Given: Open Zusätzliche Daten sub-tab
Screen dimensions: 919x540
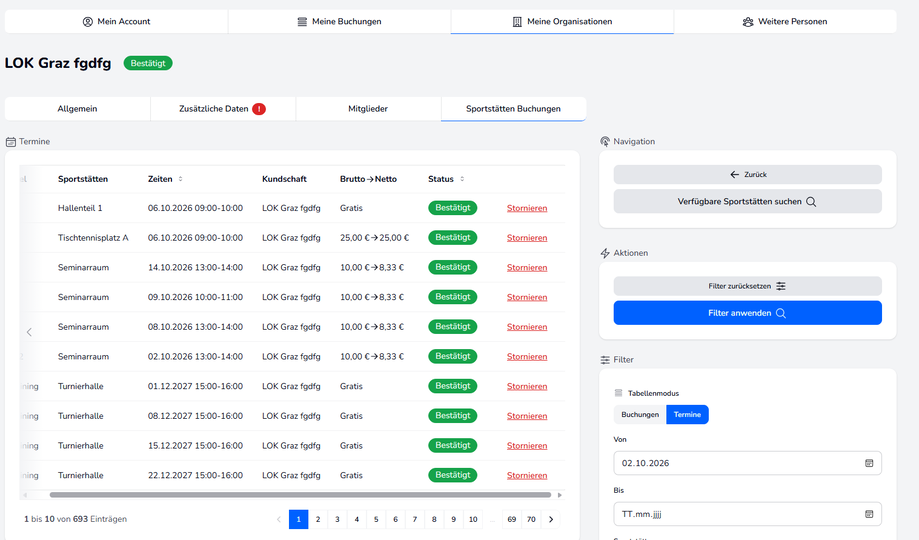Looking at the screenshot, I should click(223, 109).
